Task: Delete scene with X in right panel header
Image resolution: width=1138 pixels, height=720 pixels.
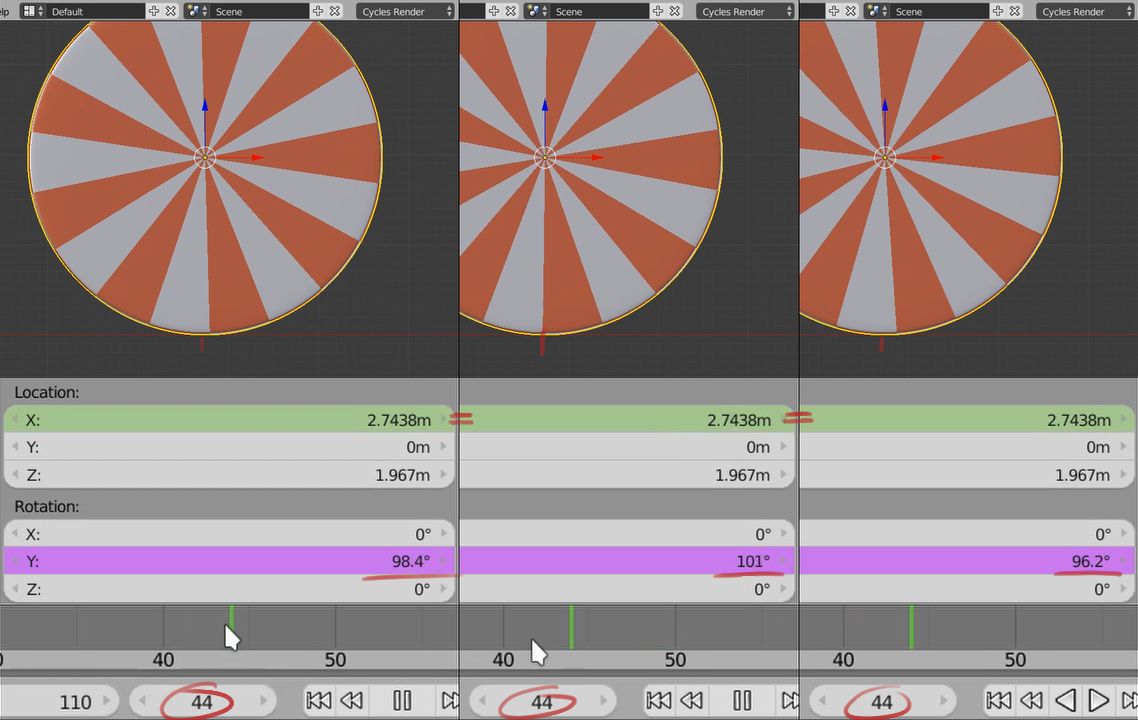Action: pos(1015,11)
